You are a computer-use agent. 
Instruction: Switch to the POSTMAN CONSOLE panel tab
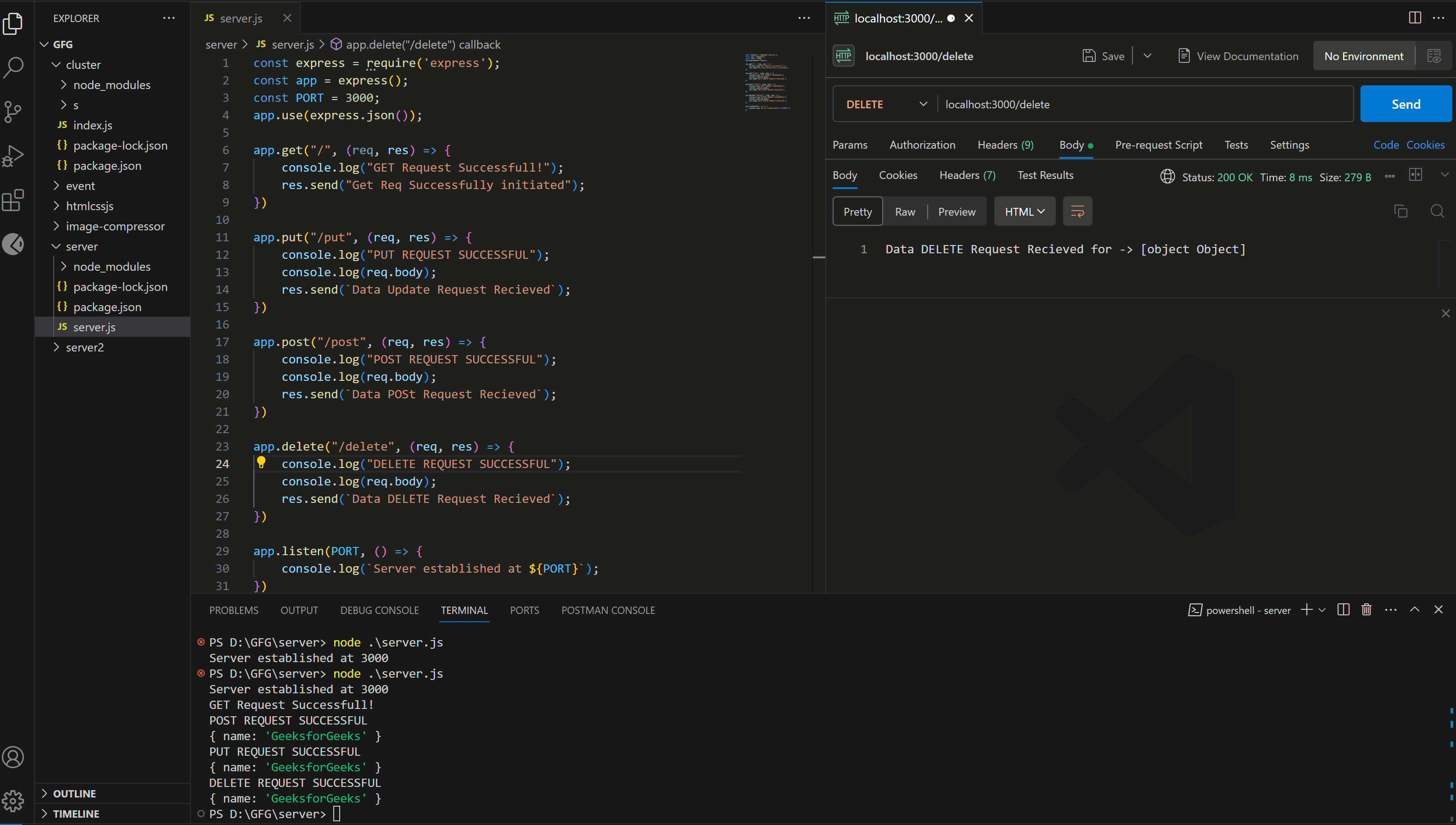coord(608,610)
